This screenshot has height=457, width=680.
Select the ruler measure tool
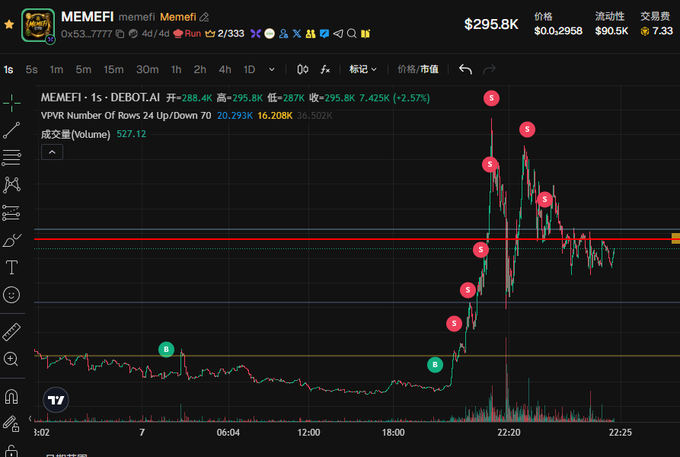12,332
